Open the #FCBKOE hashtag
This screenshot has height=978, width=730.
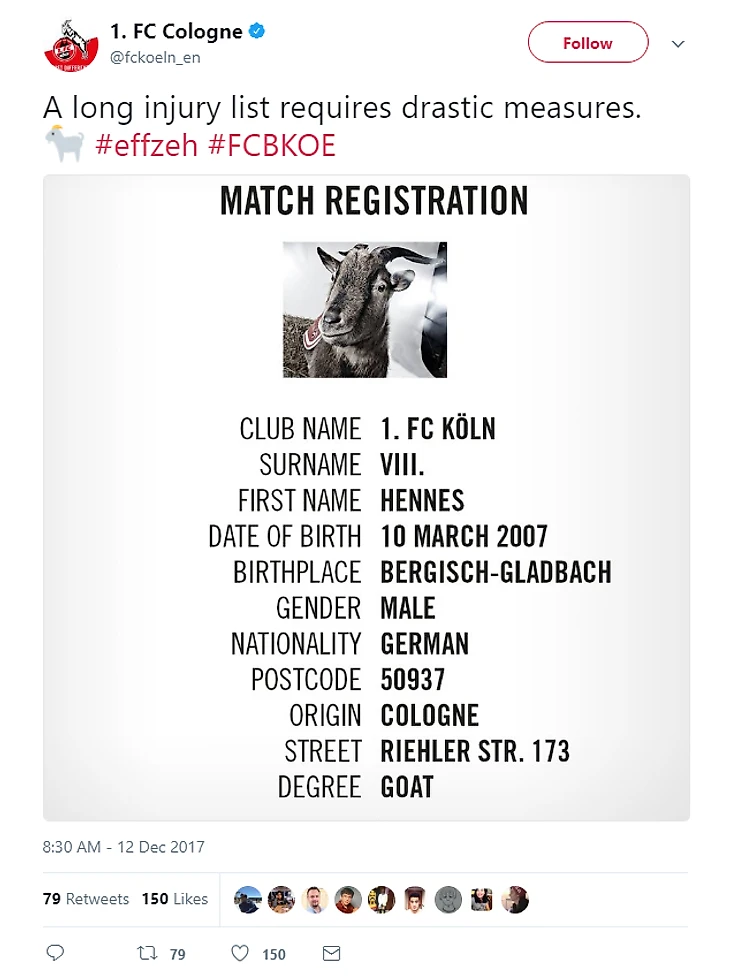coord(272,146)
